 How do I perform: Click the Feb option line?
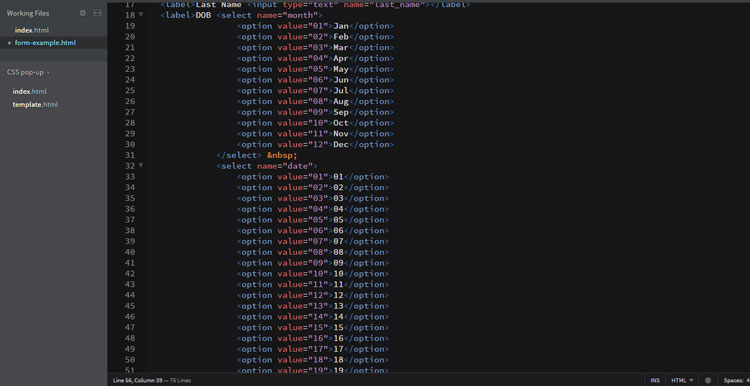[315, 37]
